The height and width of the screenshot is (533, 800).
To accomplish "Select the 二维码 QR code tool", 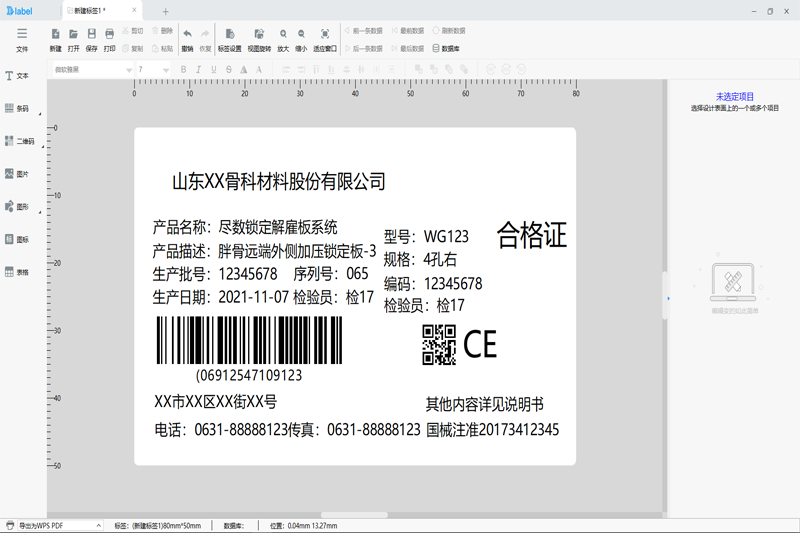I will 20,141.
